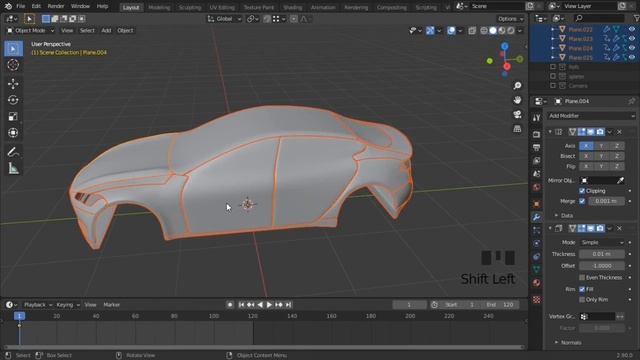Select the Rotate tool
Image resolution: width=640 pixels, height=360 pixels.
(x=13, y=100)
